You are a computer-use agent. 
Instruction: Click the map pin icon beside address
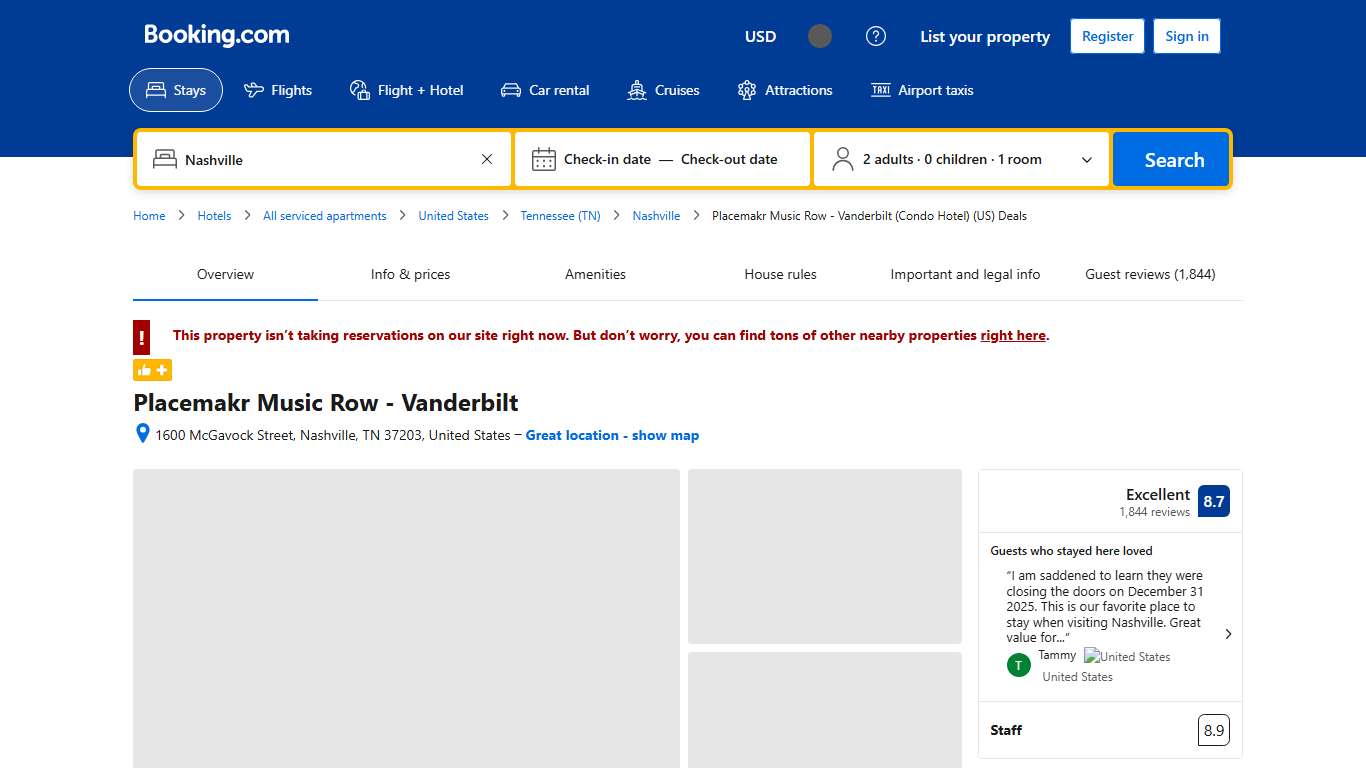coord(143,434)
